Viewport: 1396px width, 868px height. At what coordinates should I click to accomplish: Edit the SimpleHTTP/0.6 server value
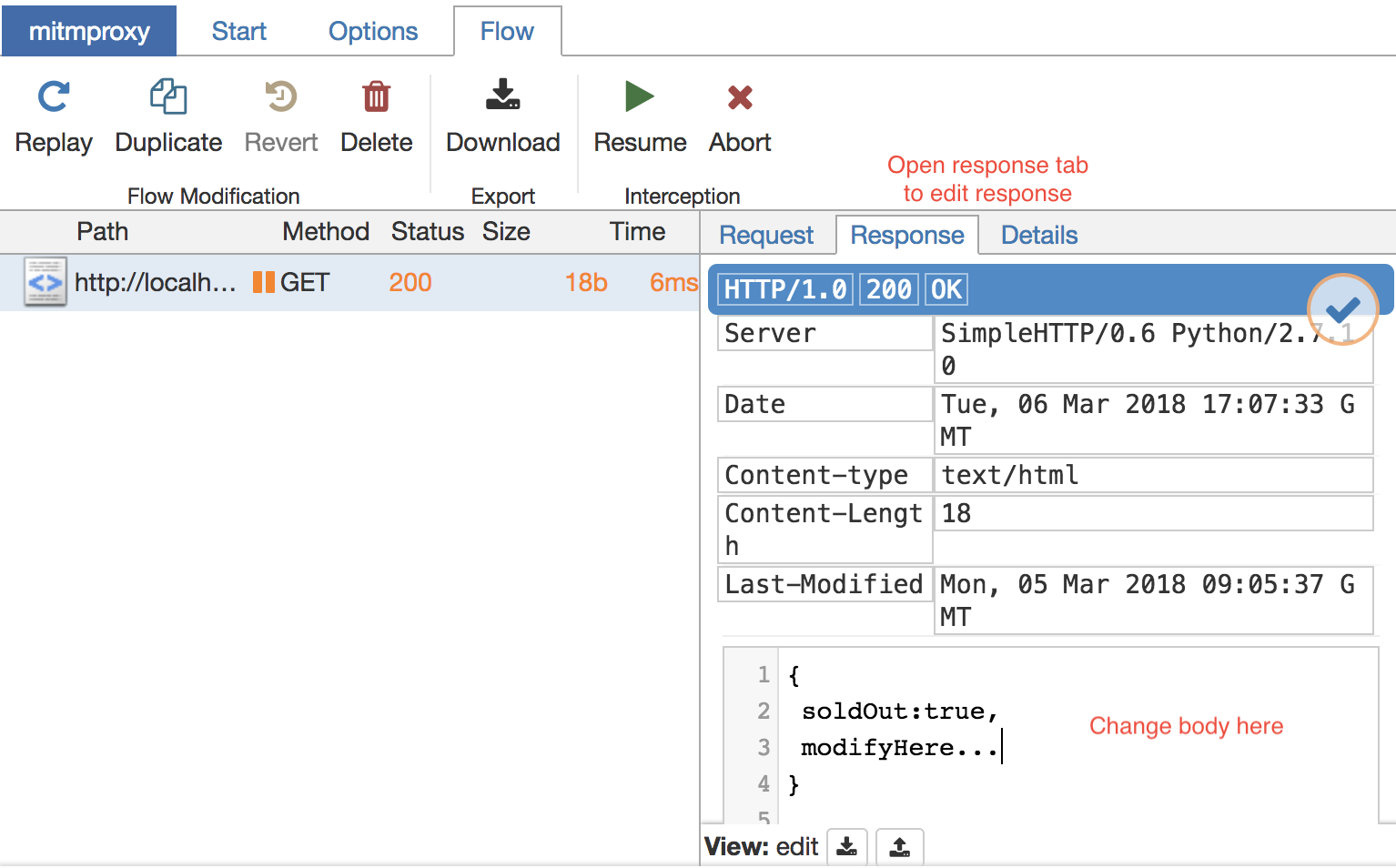point(1153,349)
